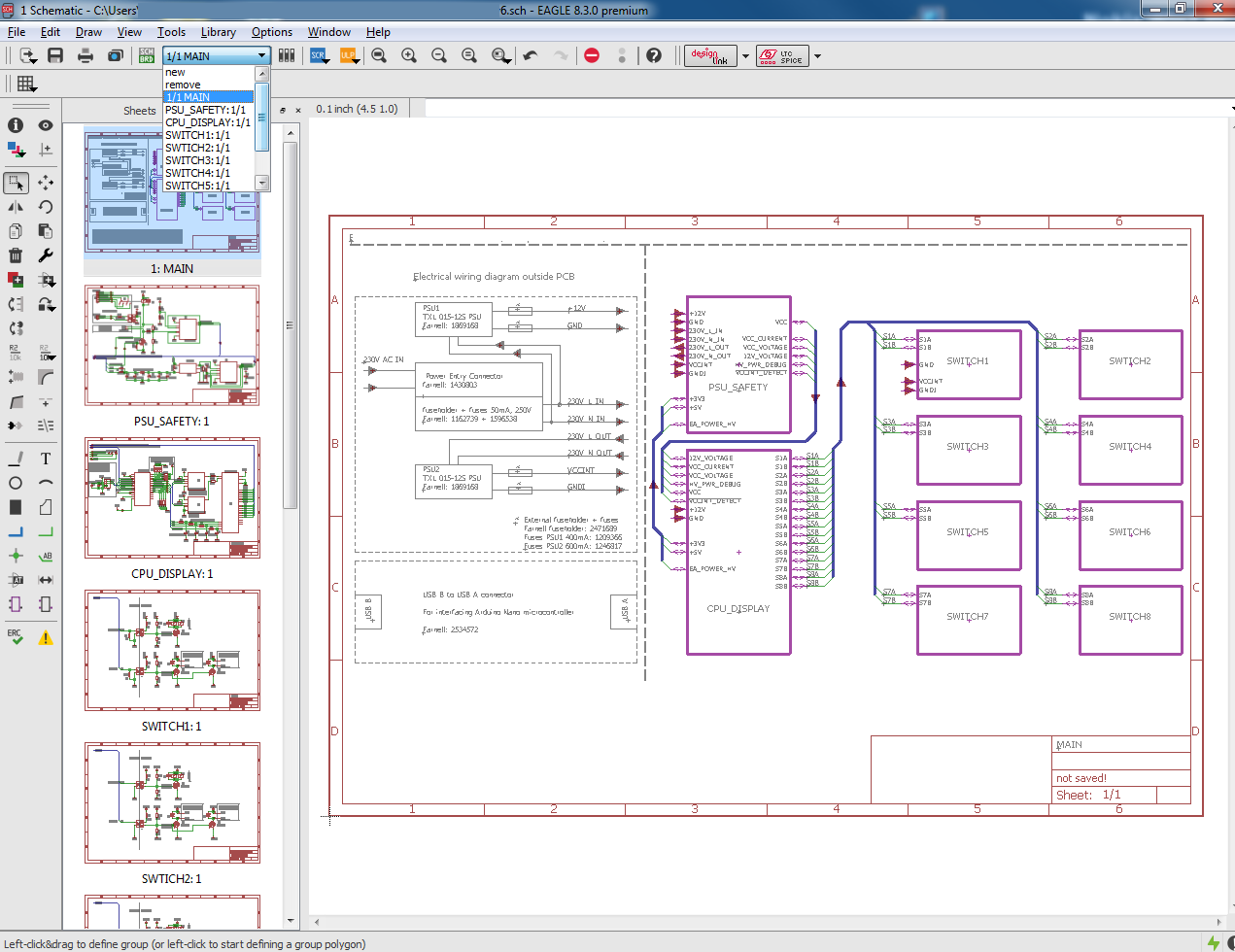This screenshot has height=952, width=1235.
Task: Open the Display layers icon
Action: click(x=16, y=149)
